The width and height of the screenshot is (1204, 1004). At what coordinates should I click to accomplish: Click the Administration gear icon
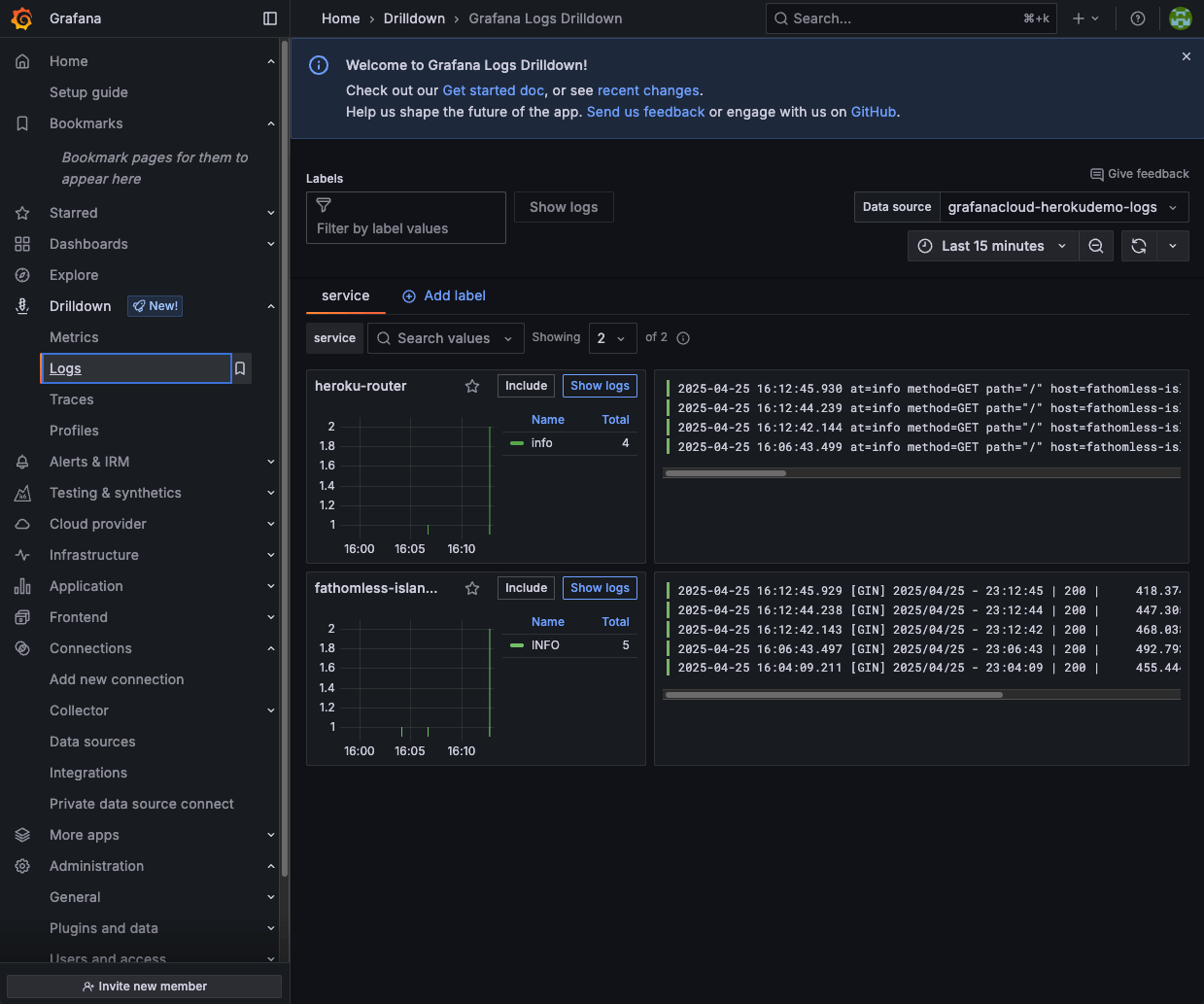(22, 866)
